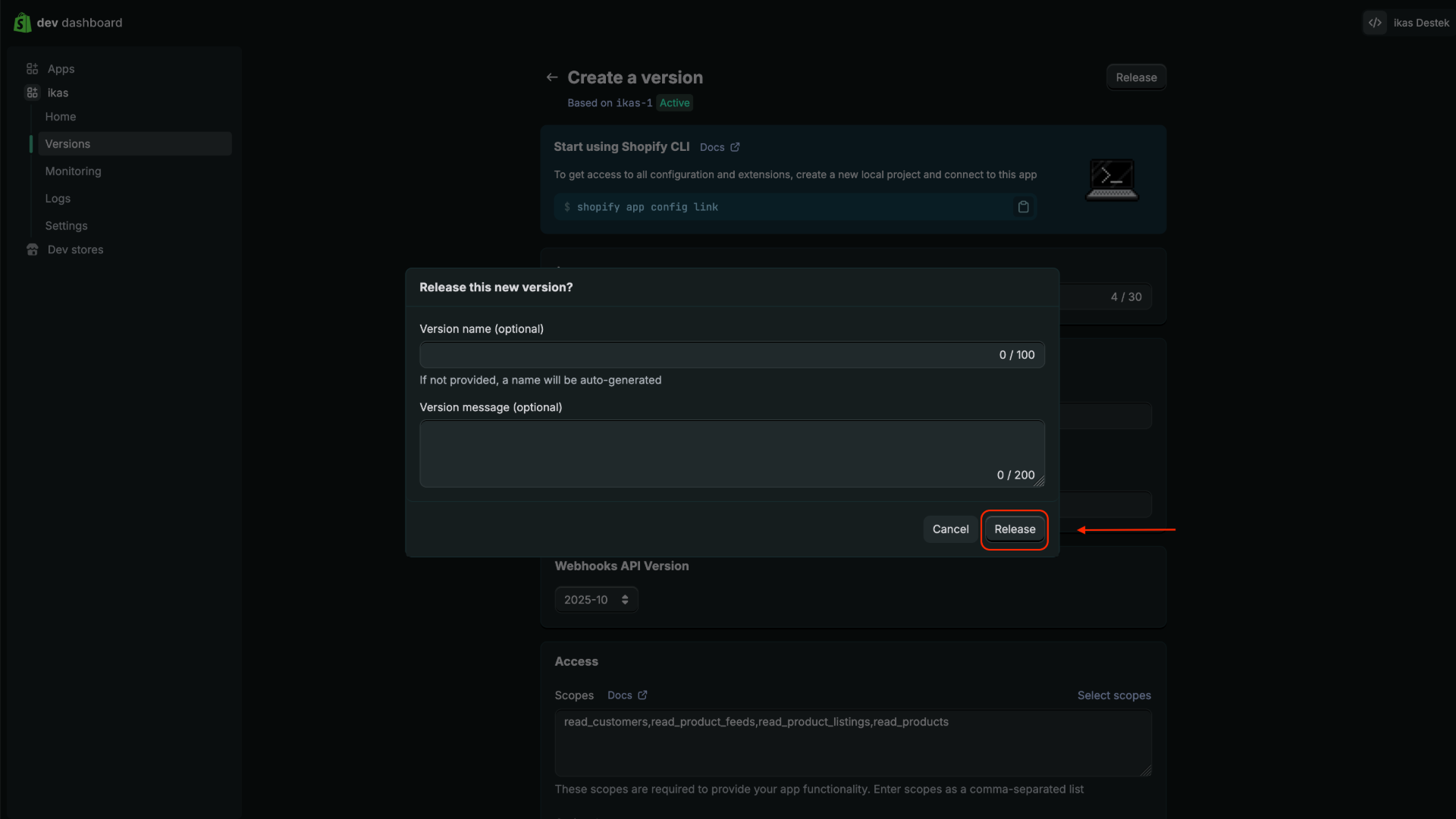Go back using the arrow beside Create a version

pos(552,77)
